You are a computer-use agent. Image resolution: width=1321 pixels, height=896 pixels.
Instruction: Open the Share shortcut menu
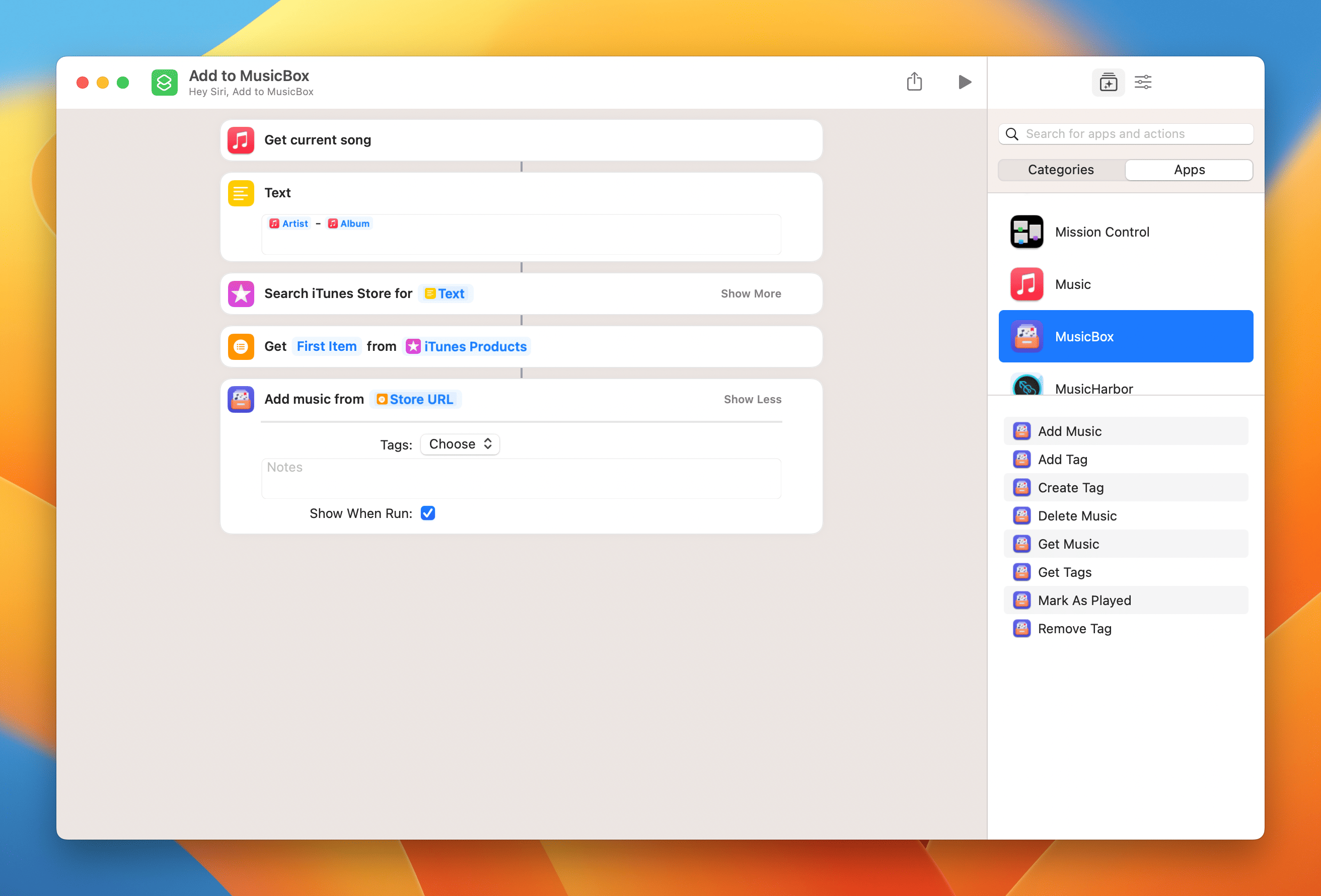tap(914, 82)
